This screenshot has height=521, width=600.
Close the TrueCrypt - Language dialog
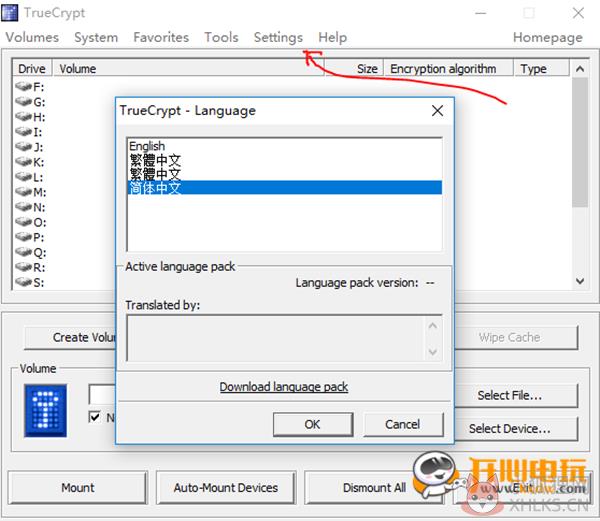coord(437,111)
